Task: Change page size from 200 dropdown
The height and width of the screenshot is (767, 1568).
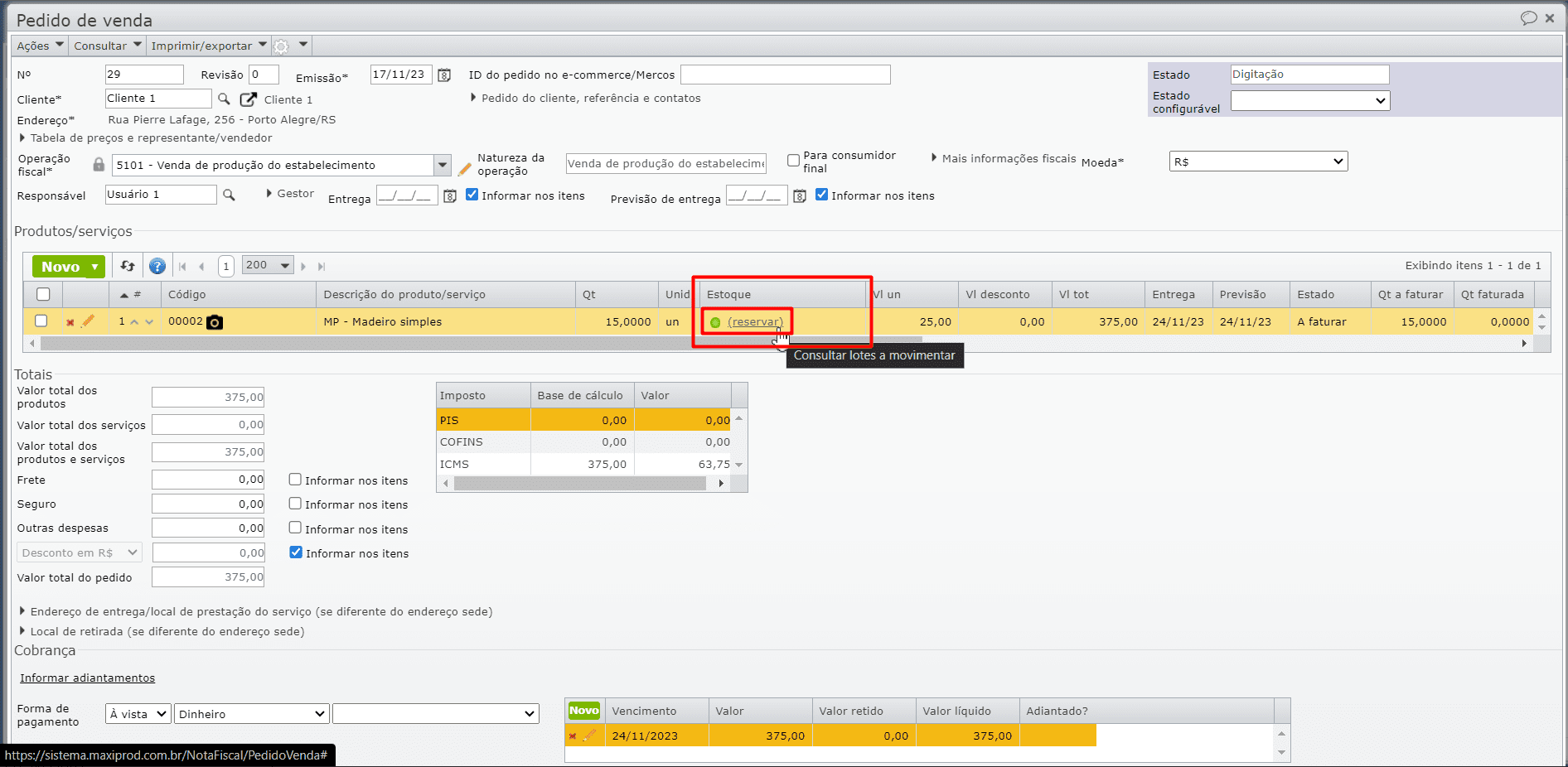Action: coord(268,265)
